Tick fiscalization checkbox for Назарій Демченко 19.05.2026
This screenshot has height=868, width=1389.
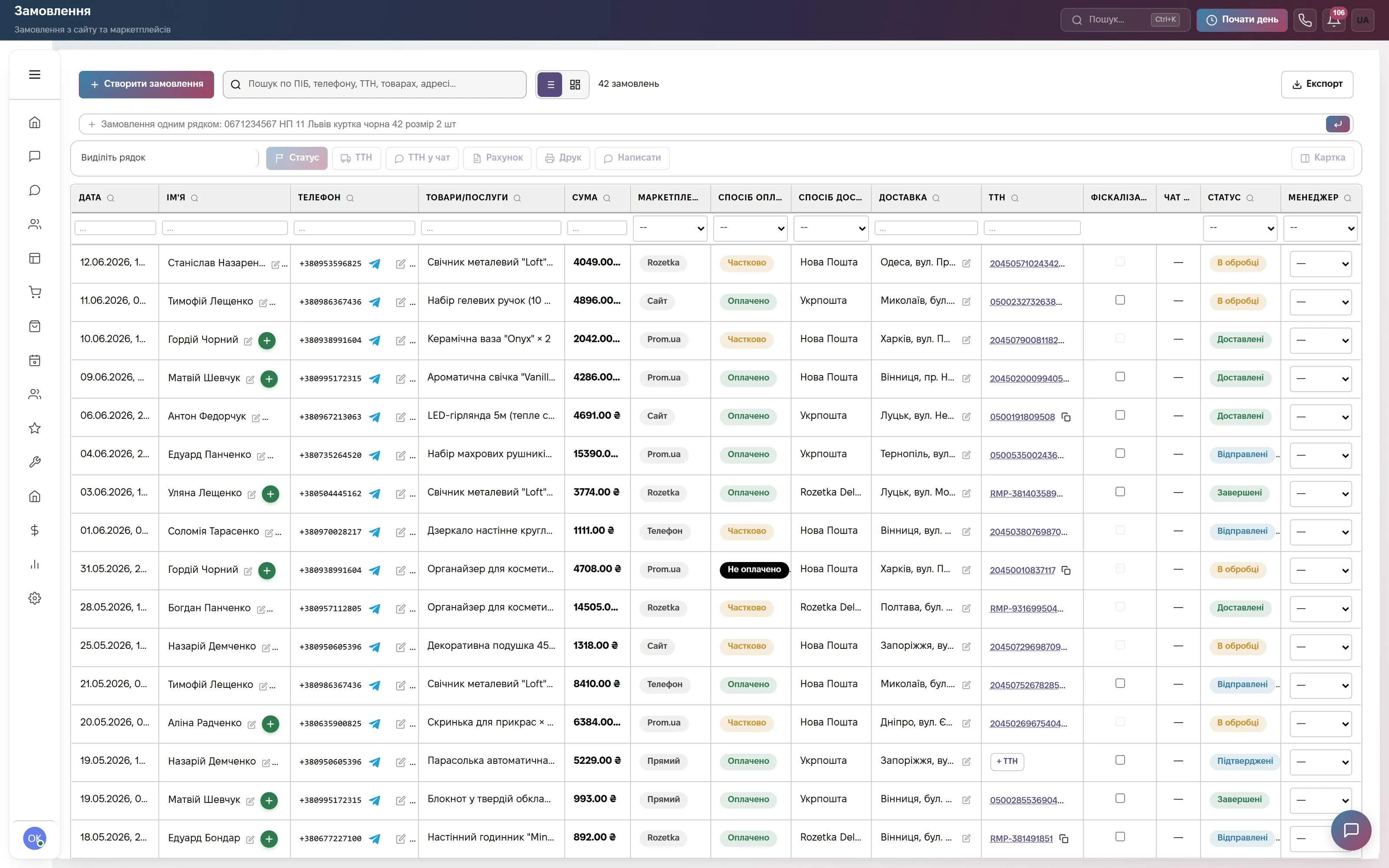coord(1120,760)
